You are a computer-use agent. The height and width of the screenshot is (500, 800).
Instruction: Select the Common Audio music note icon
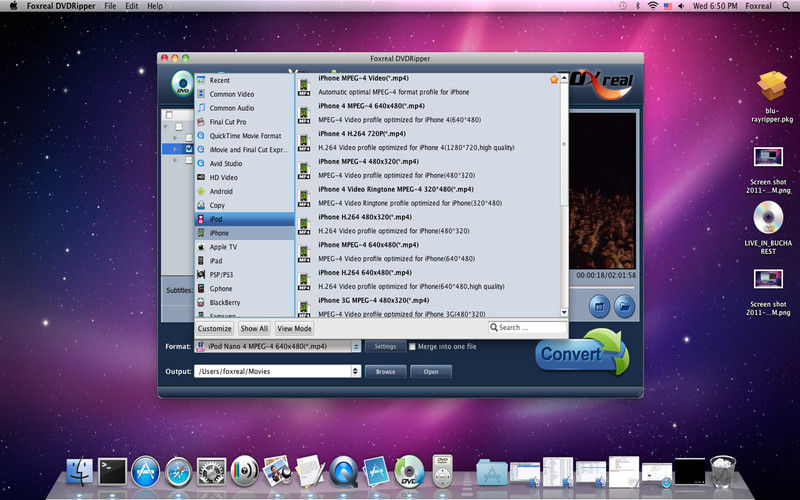pyautogui.click(x=201, y=108)
